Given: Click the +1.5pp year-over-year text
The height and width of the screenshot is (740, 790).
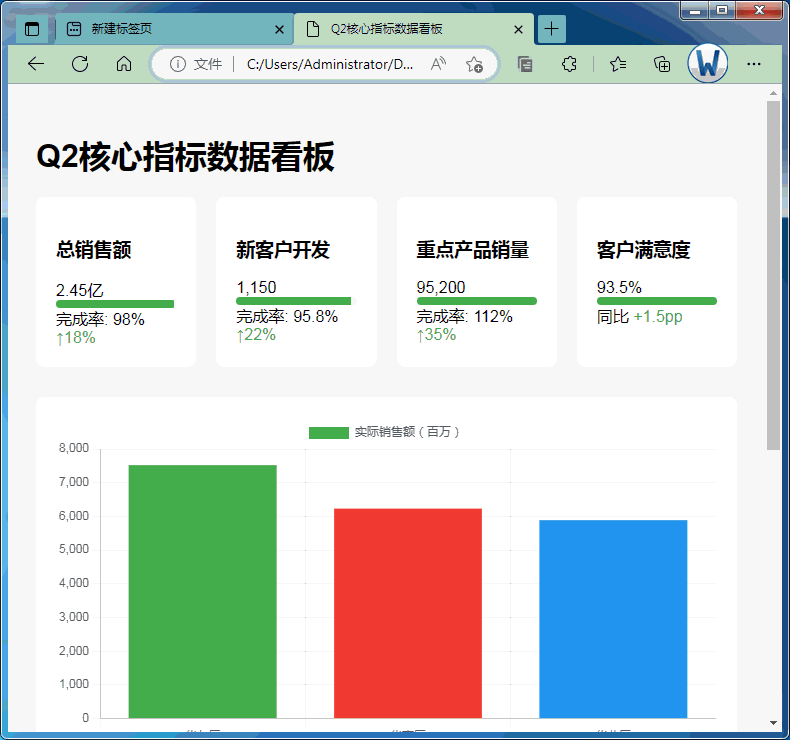Looking at the screenshot, I should pos(658,316).
